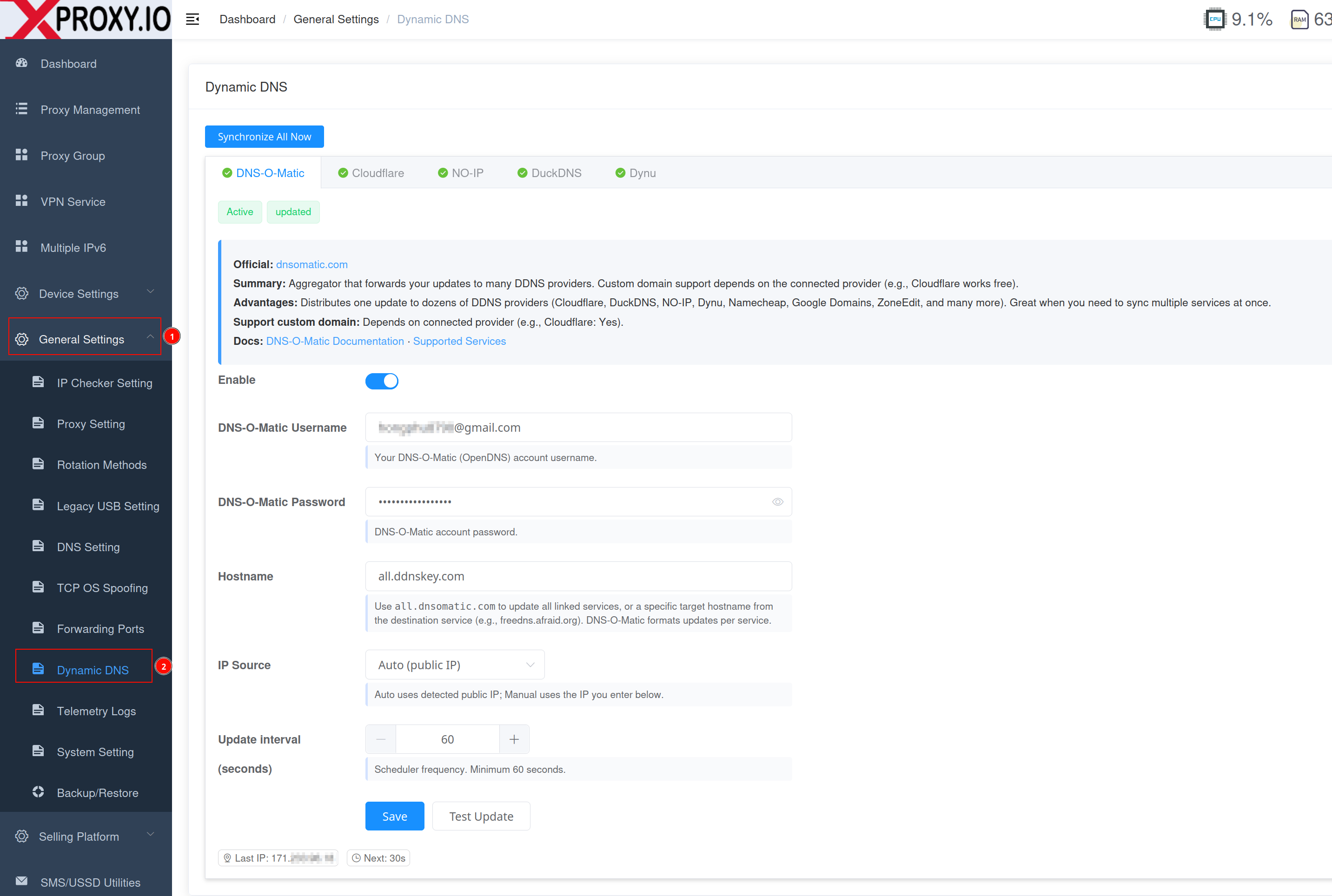Image resolution: width=1332 pixels, height=896 pixels.
Task: Switch to the DuckDNS tab
Action: click(x=550, y=173)
